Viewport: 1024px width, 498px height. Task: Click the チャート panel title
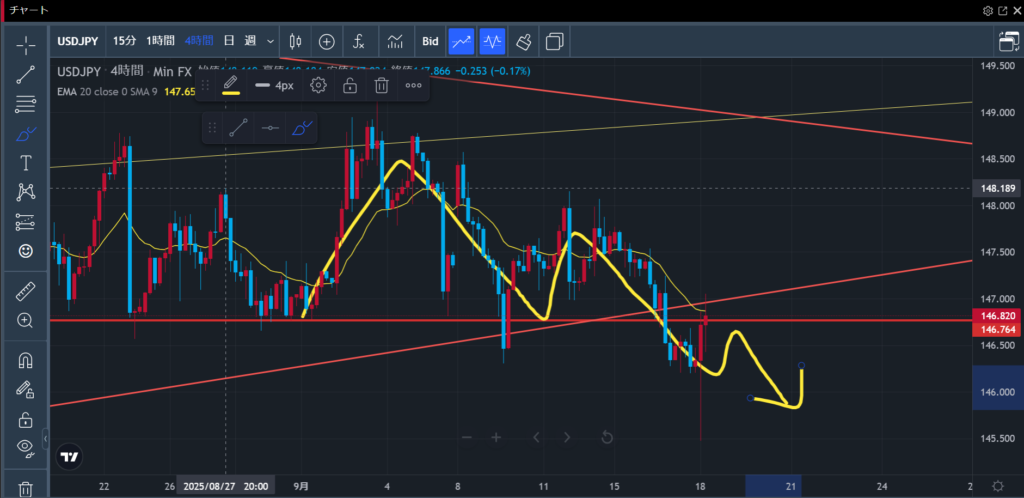click(x=28, y=11)
